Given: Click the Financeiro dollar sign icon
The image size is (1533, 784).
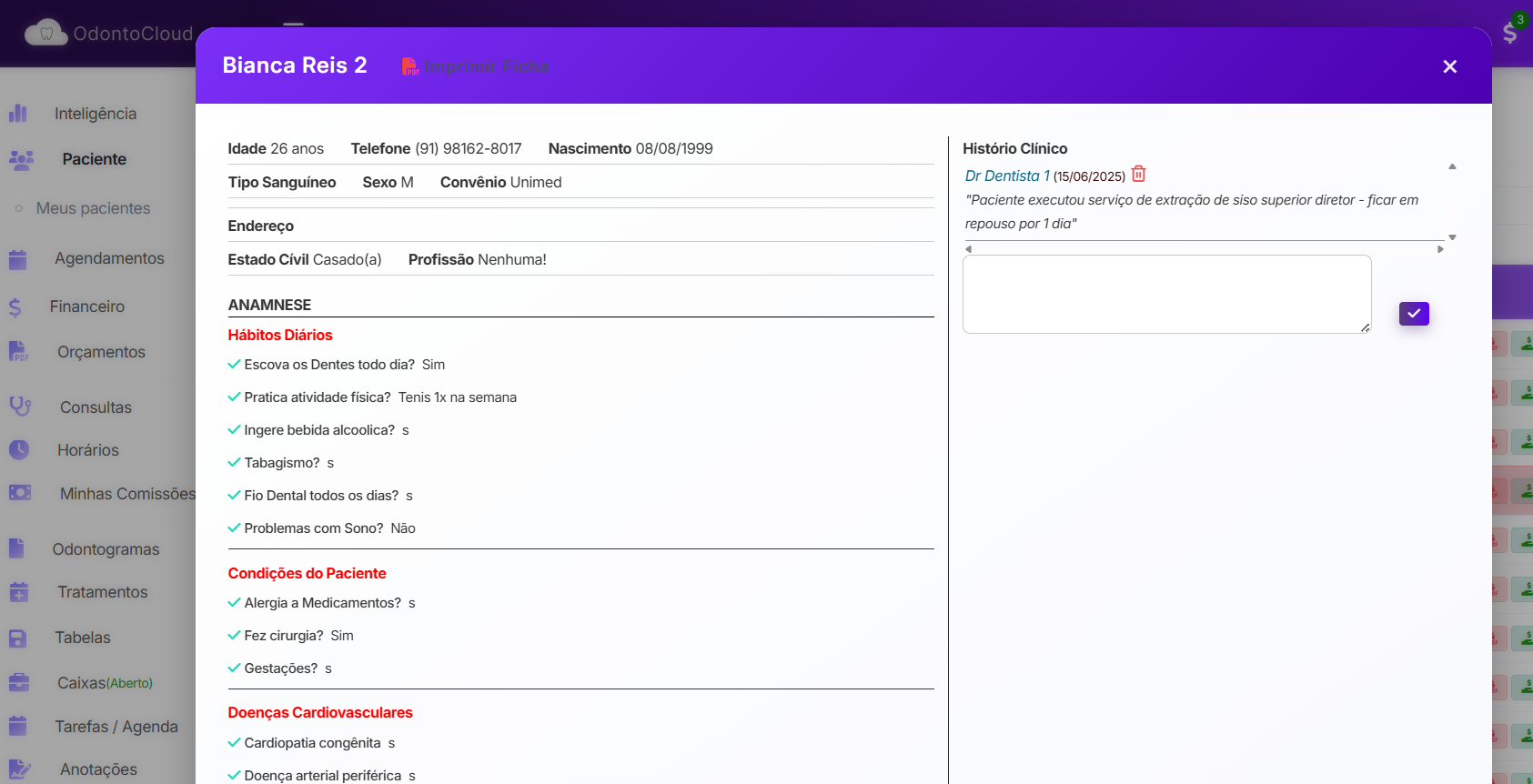Looking at the screenshot, I should click(15, 307).
